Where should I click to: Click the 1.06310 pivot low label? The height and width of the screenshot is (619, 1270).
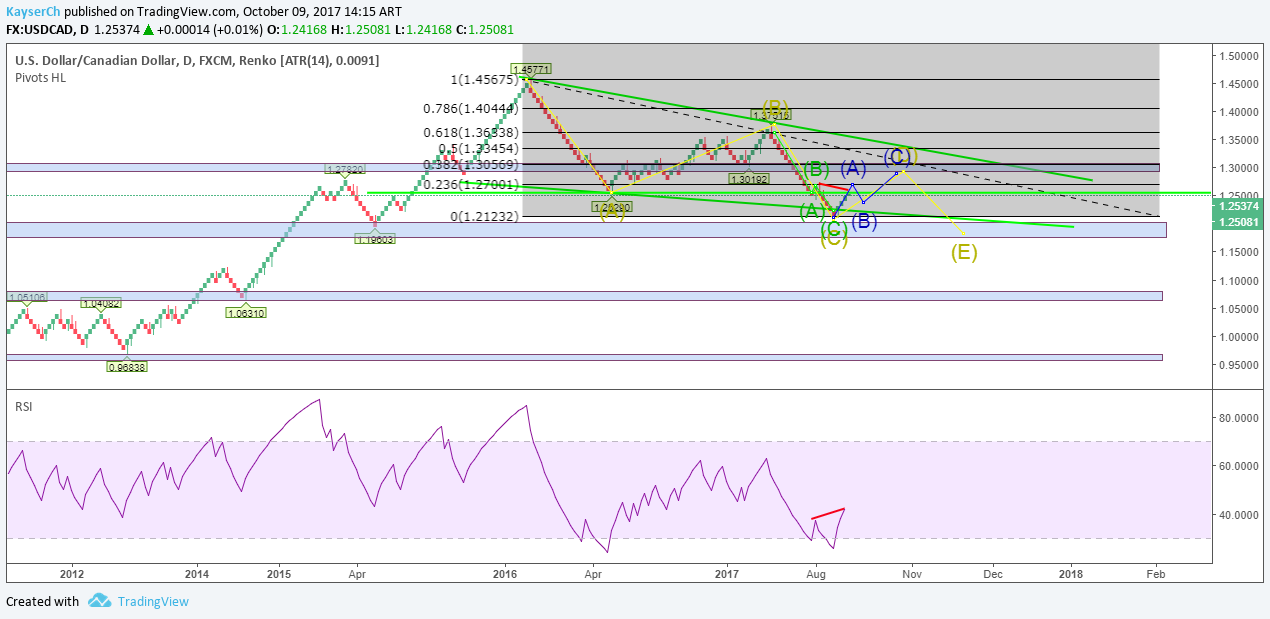click(245, 313)
